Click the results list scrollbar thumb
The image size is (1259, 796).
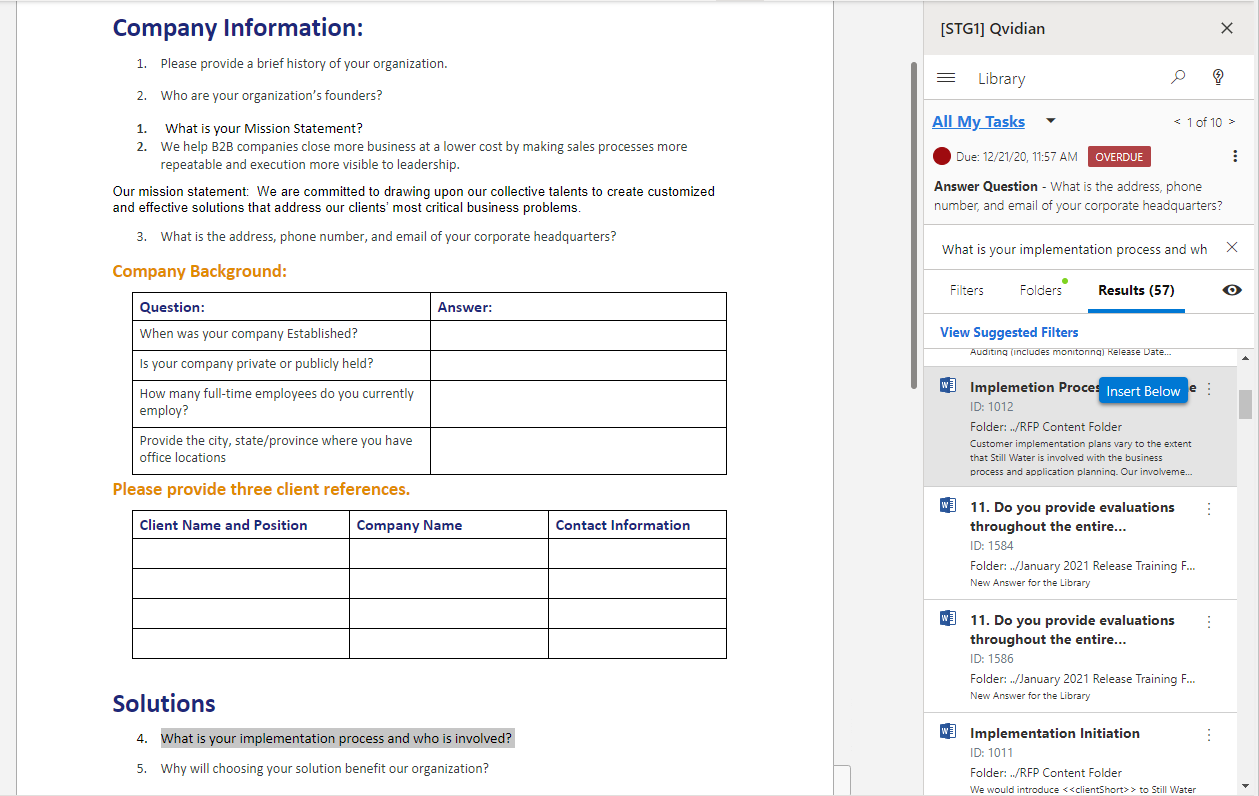1245,404
